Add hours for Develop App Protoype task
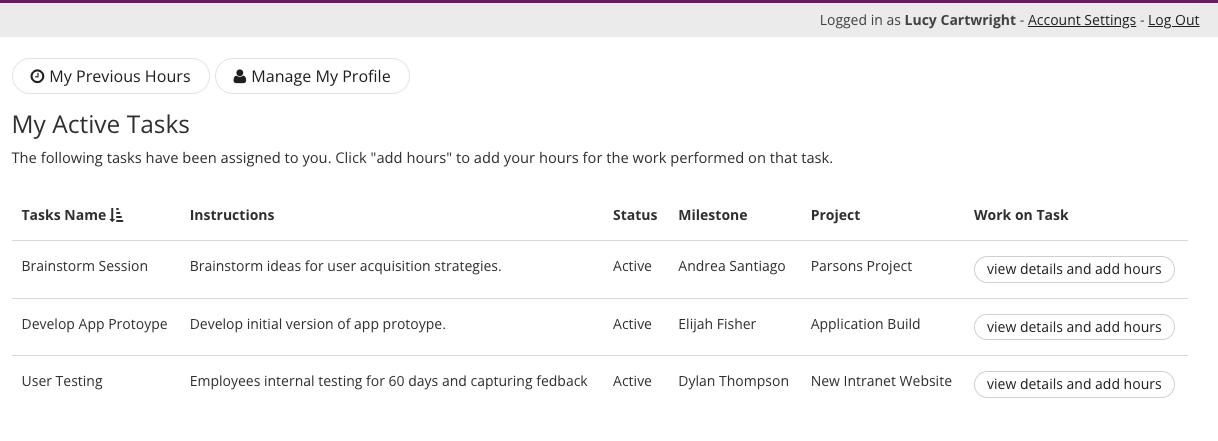 click(x=1073, y=327)
